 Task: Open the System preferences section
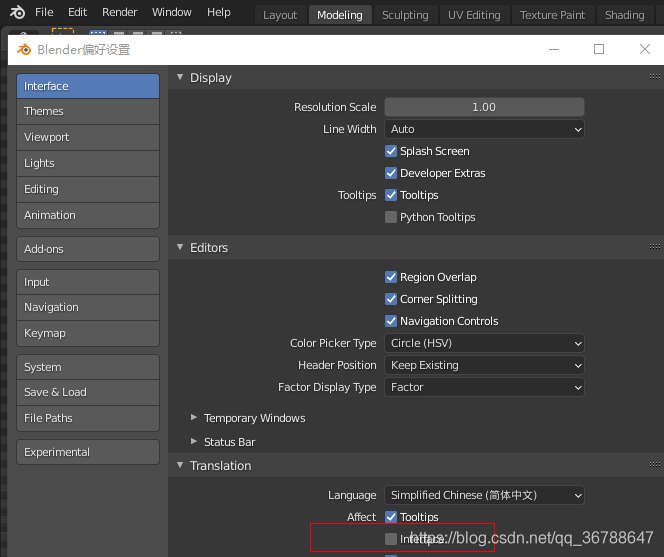tap(88, 367)
